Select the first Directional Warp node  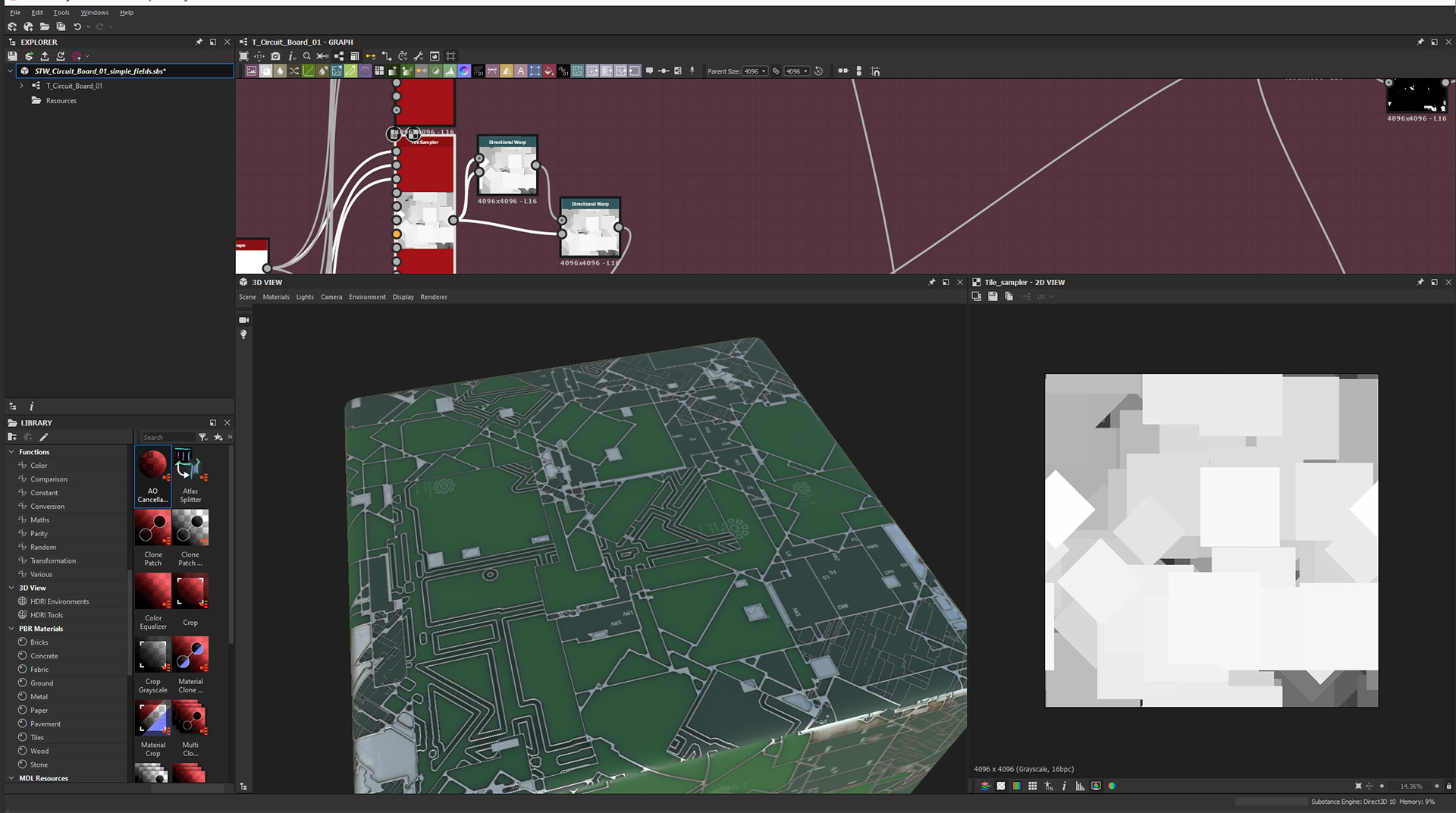pyautogui.click(x=507, y=165)
